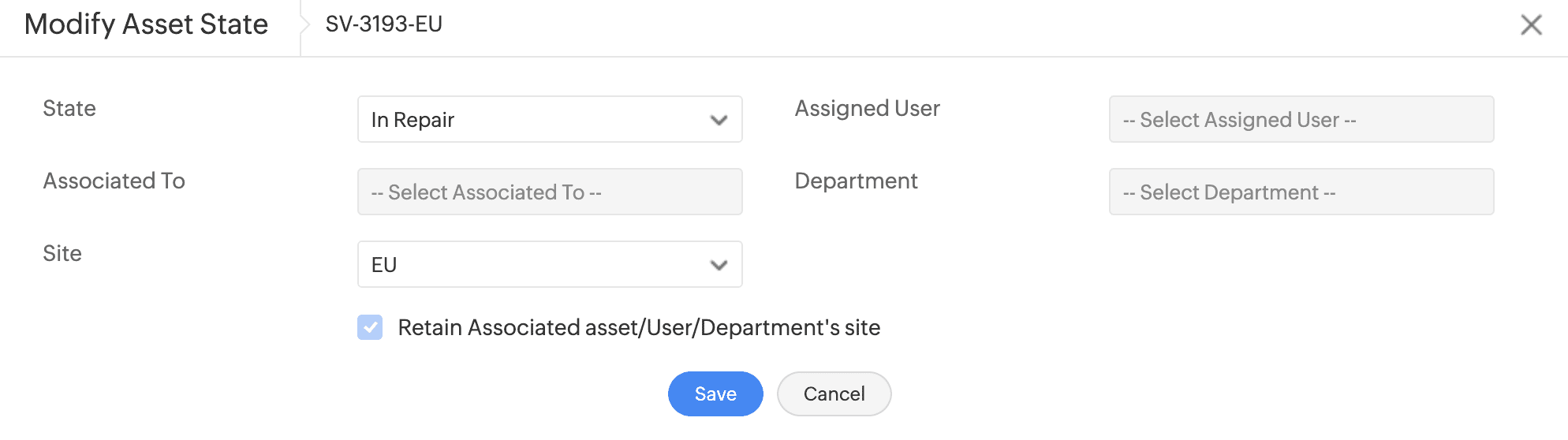The image size is (1568, 440).
Task: Click the Modify Asset State title
Action: pos(147,24)
